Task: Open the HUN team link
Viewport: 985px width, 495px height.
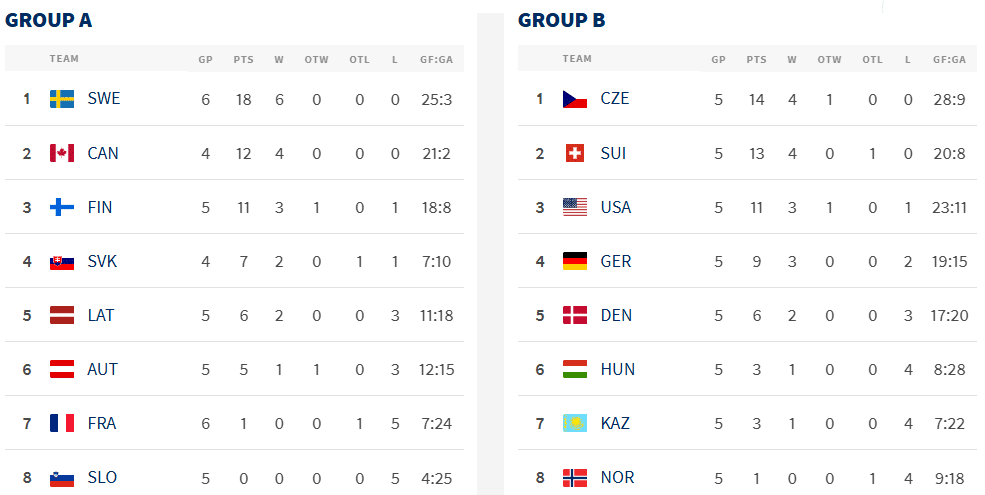Action: coord(618,369)
